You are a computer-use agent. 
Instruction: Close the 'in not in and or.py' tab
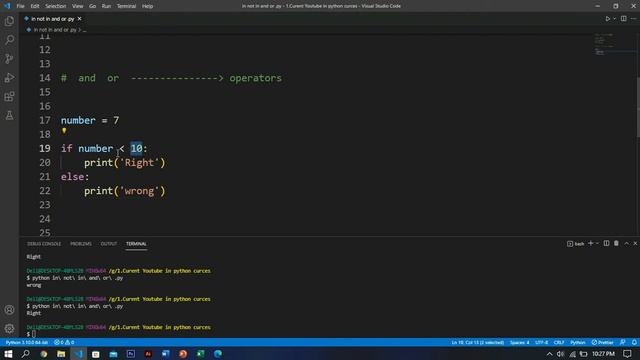click(x=80, y=19)
